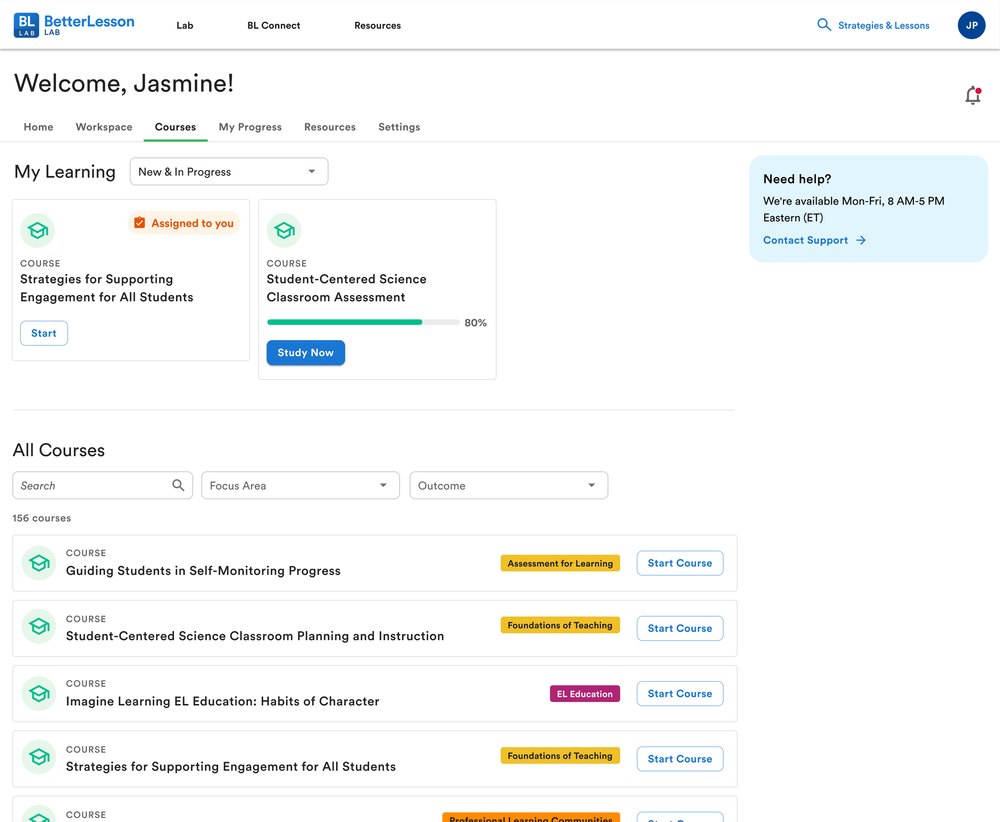Click the BetterLesson Lab logo
This screenshot has width=1000, height=822.
[74, 25]
